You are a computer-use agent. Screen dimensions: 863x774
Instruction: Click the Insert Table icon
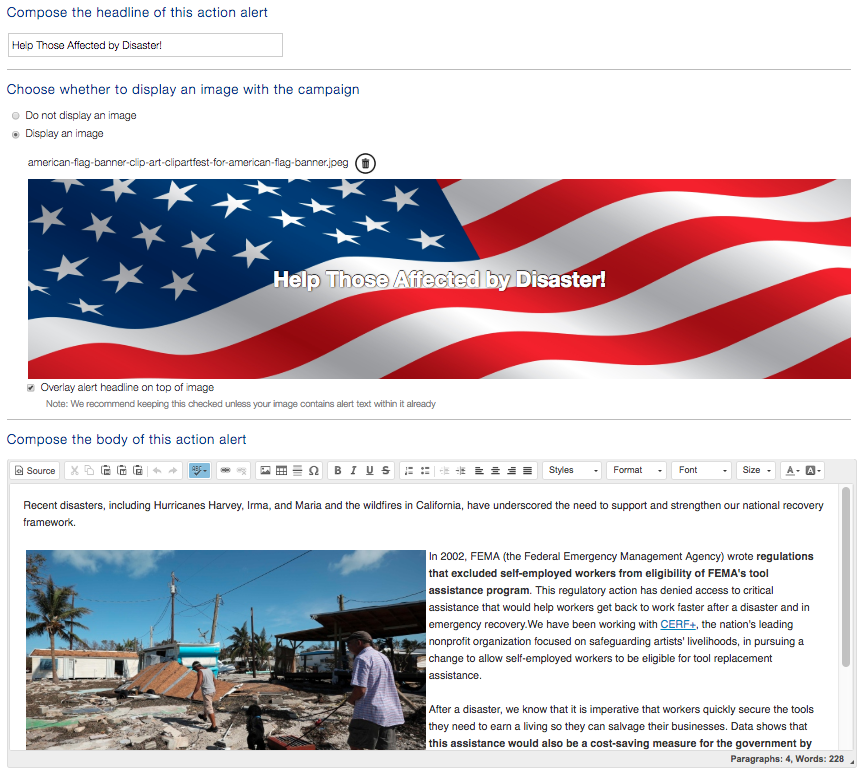tap(281, 471)
